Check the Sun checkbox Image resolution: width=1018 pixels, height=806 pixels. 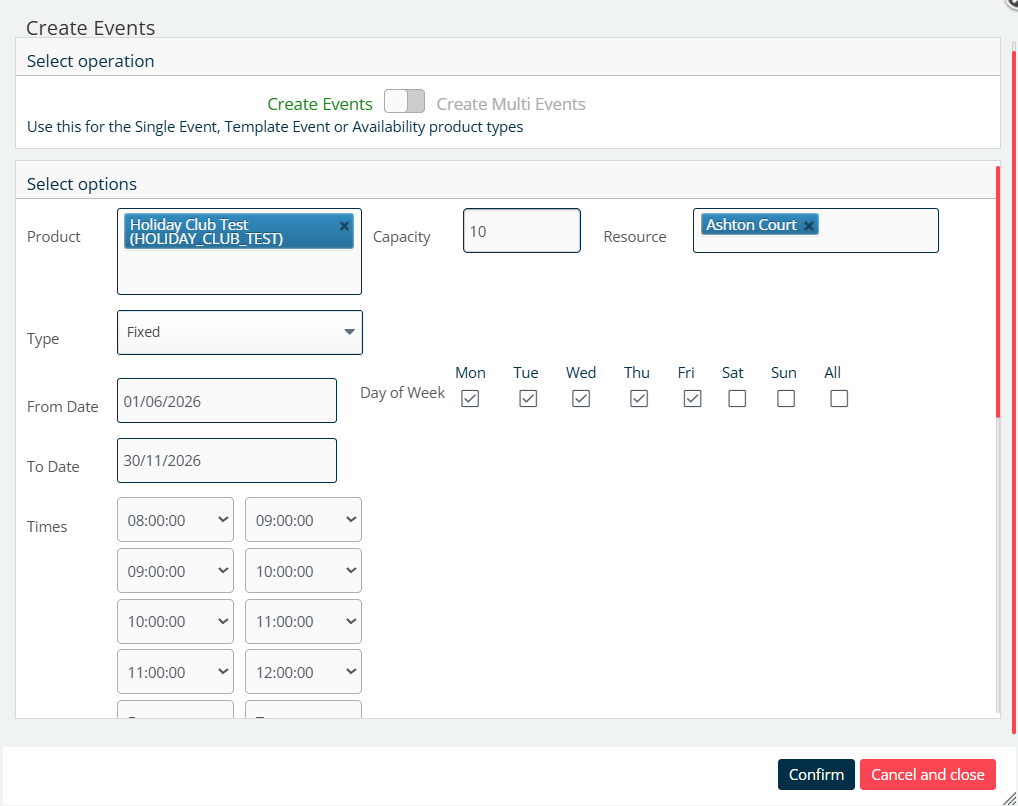point(786,398)
